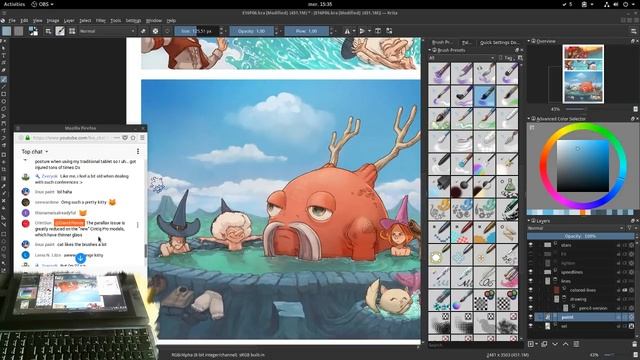Open the gradient fill chooser icon

7,31
